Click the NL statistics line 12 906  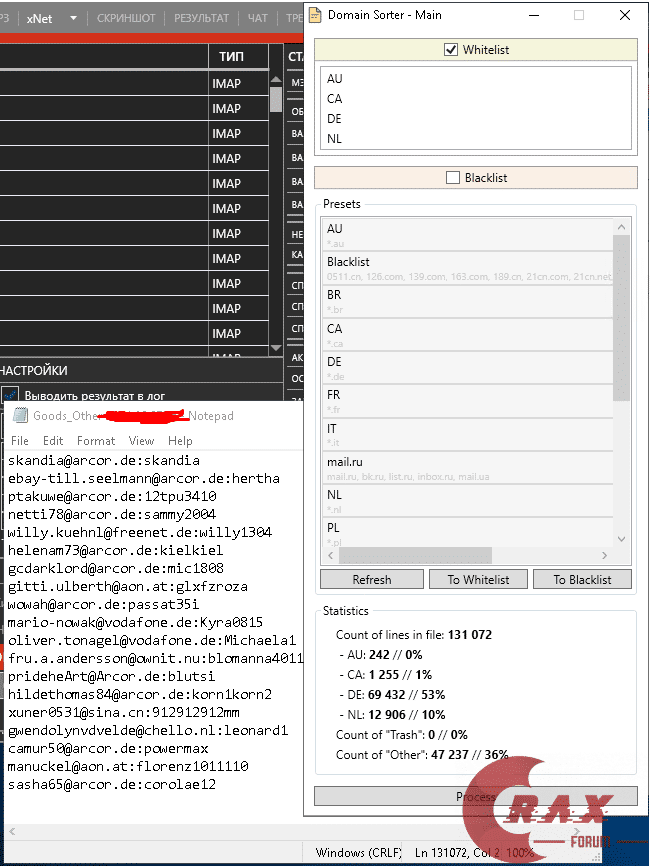(392, 715)
